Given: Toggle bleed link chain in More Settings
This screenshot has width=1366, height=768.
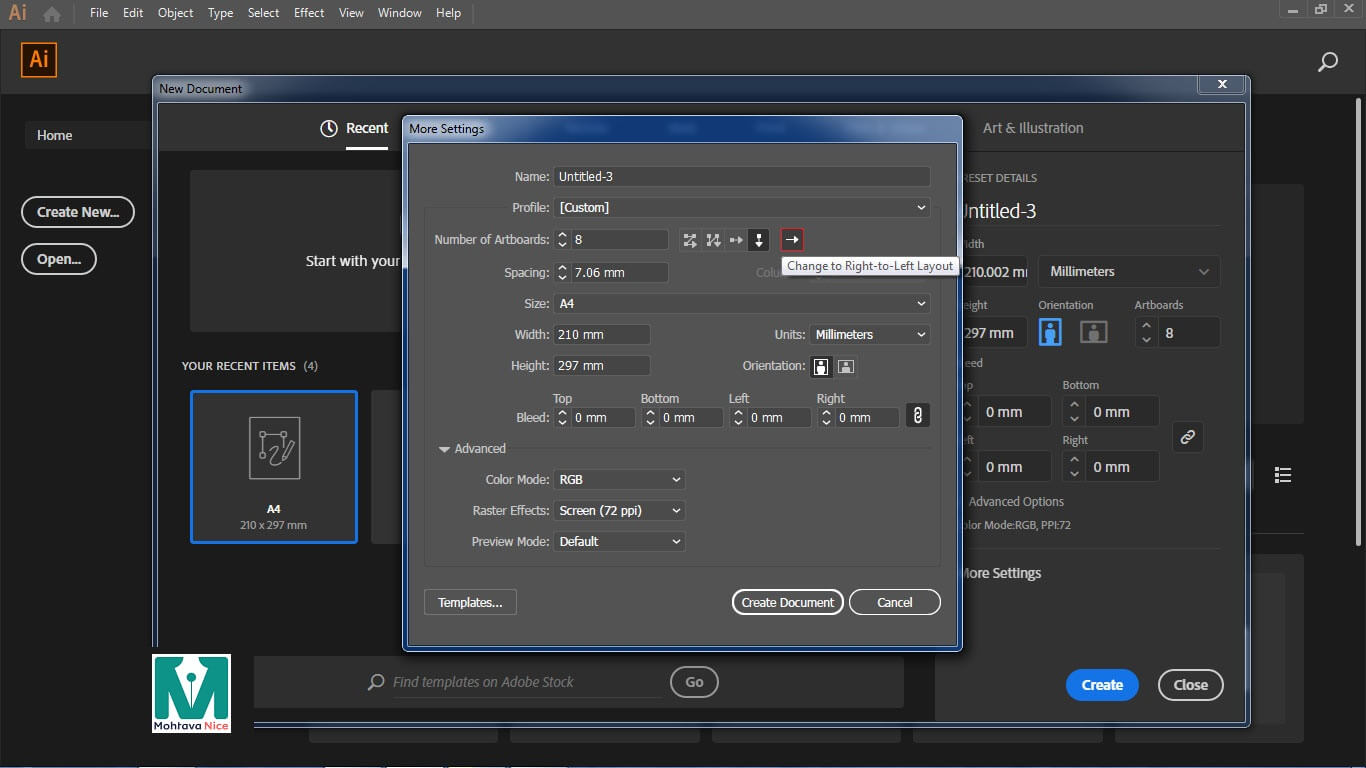Looking at the screenshot, I should coord(917,416).
